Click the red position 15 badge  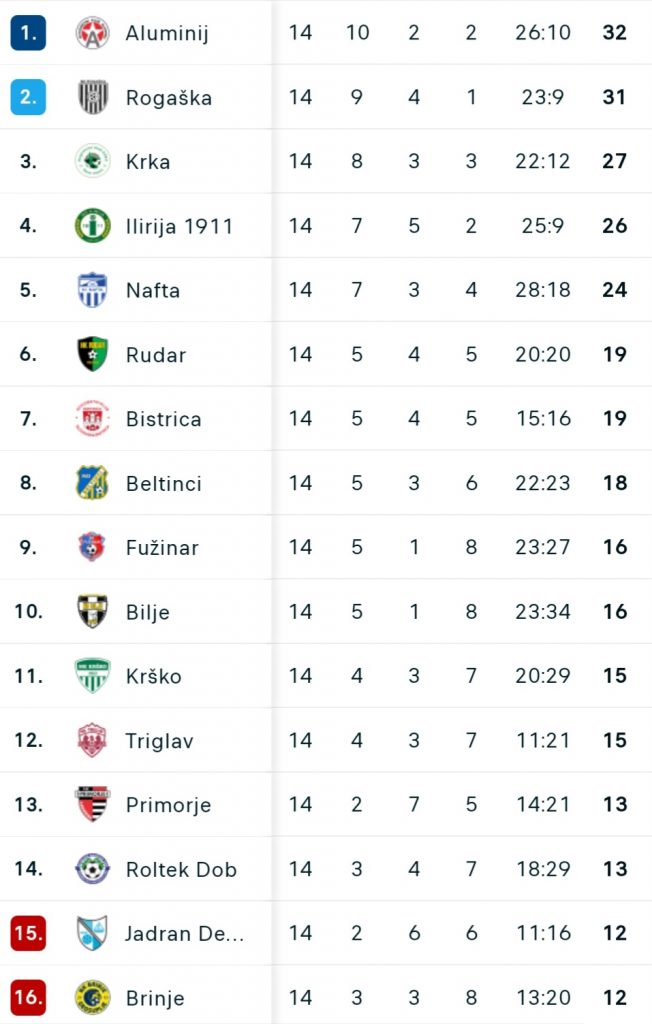click(28, 933)
